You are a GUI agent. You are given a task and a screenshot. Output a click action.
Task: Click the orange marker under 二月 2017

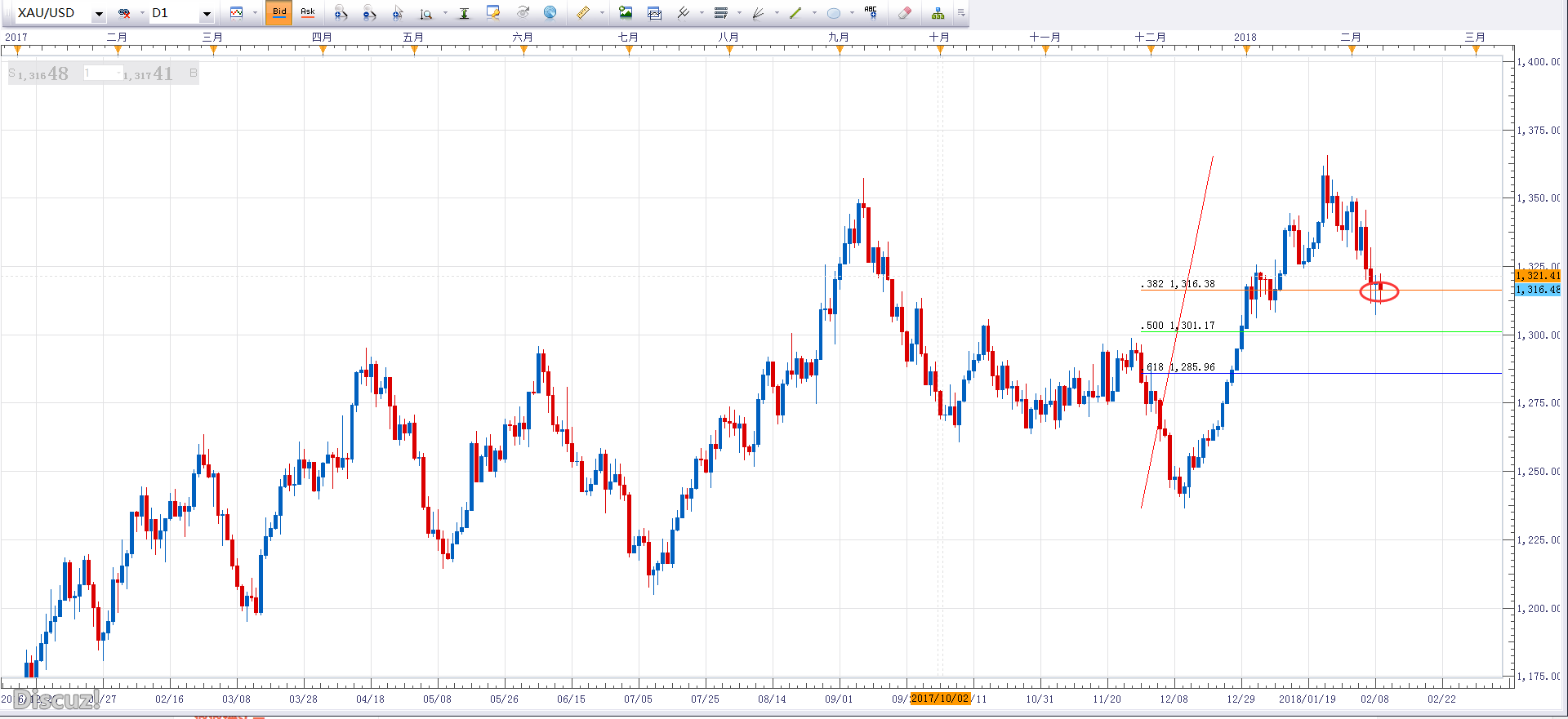118,50
